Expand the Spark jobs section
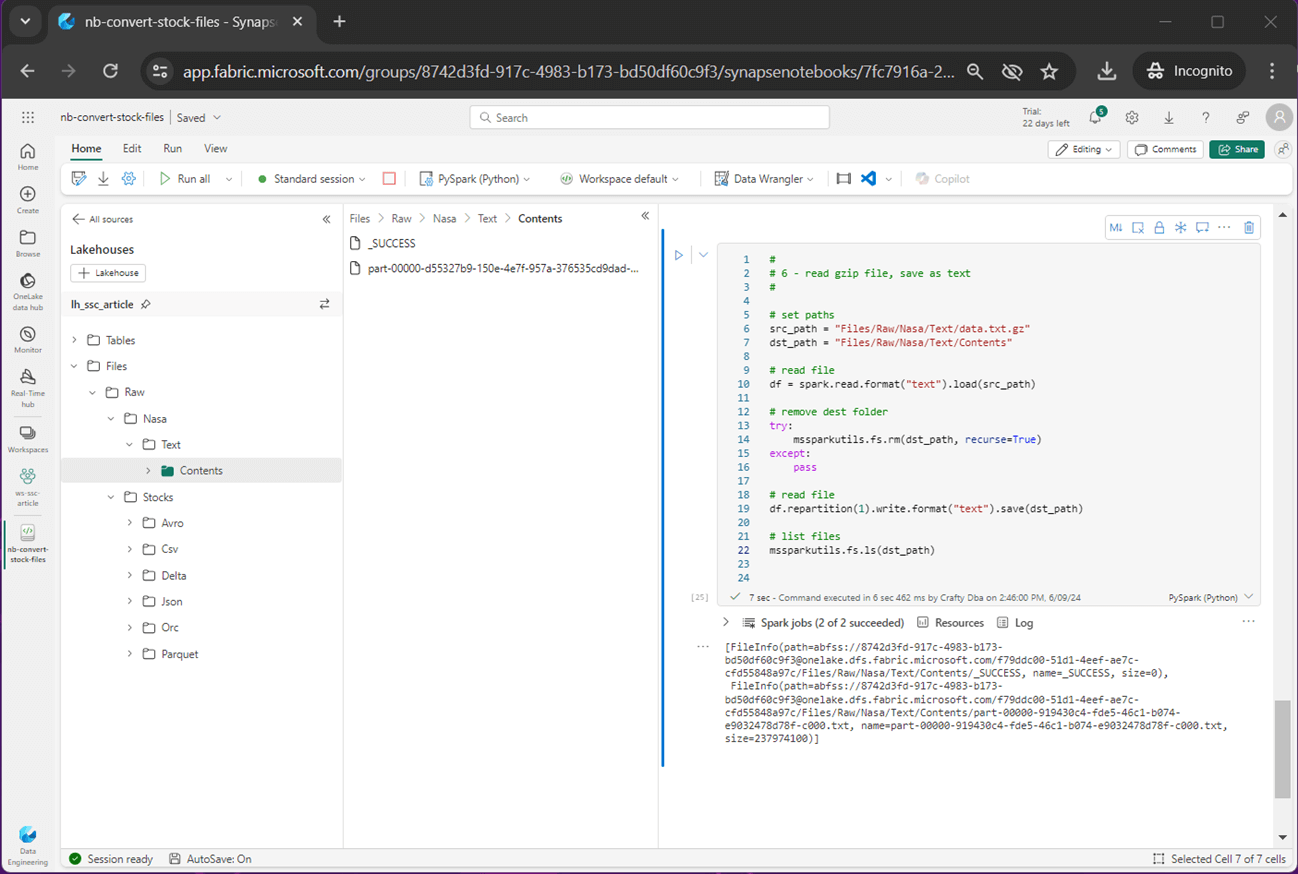Viewport: 1298px width, 874px height. [726, 622]
